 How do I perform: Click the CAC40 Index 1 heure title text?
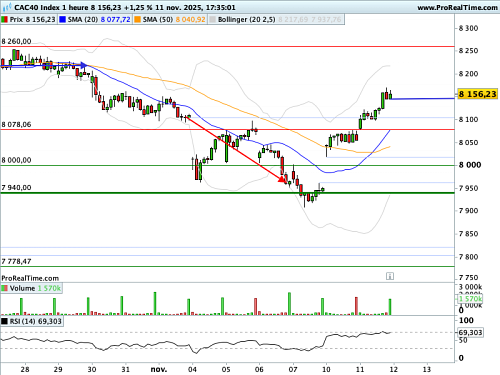(x=52, y=7)
